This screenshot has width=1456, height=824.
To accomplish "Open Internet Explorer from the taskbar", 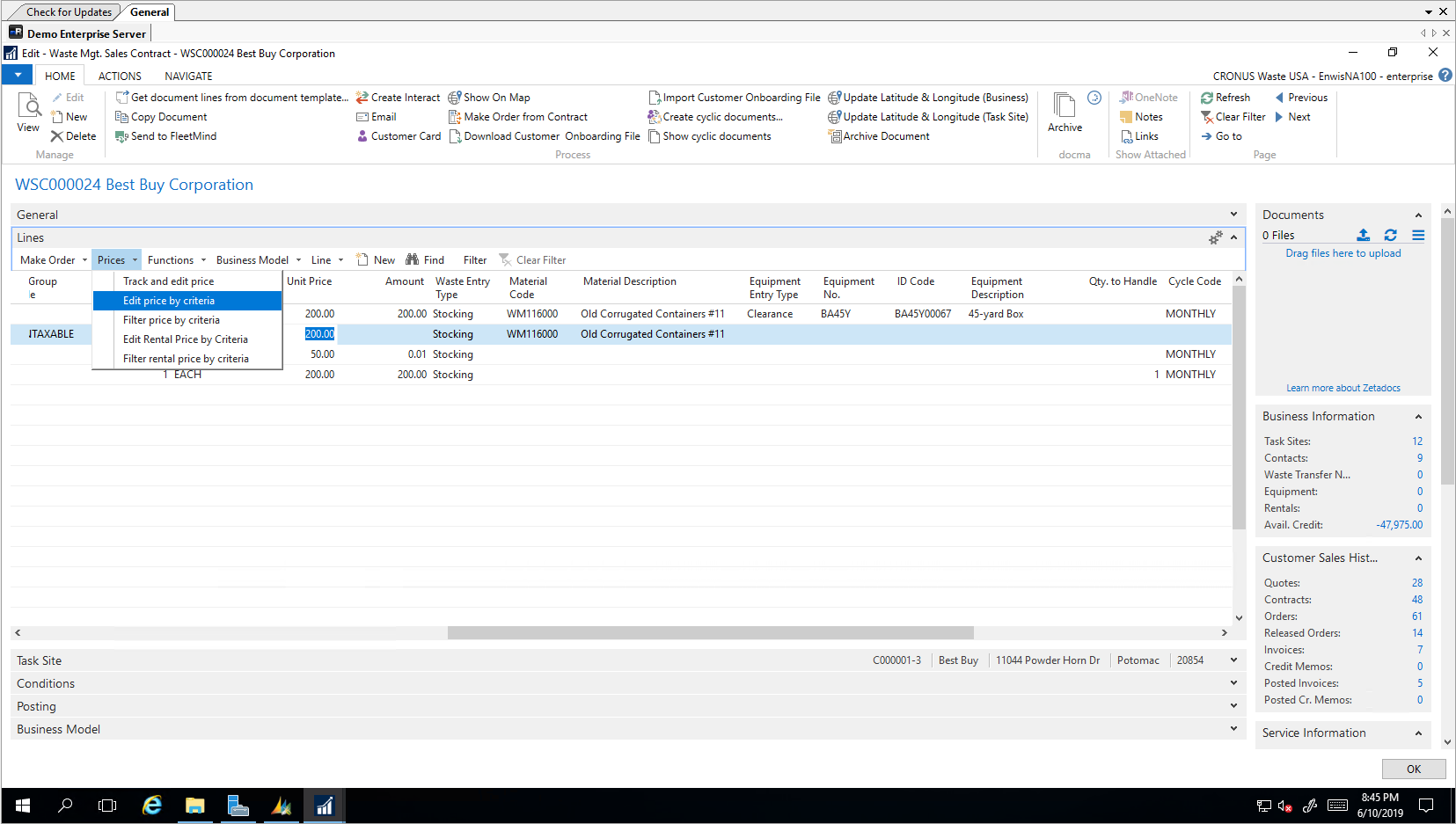I will coord(152,805).
